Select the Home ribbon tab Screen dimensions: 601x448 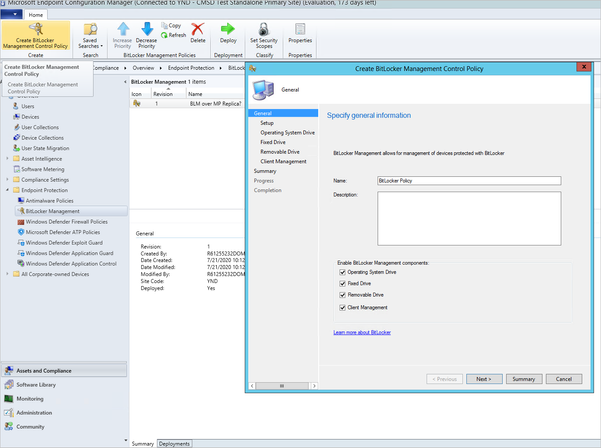click(x=36, y=15)
